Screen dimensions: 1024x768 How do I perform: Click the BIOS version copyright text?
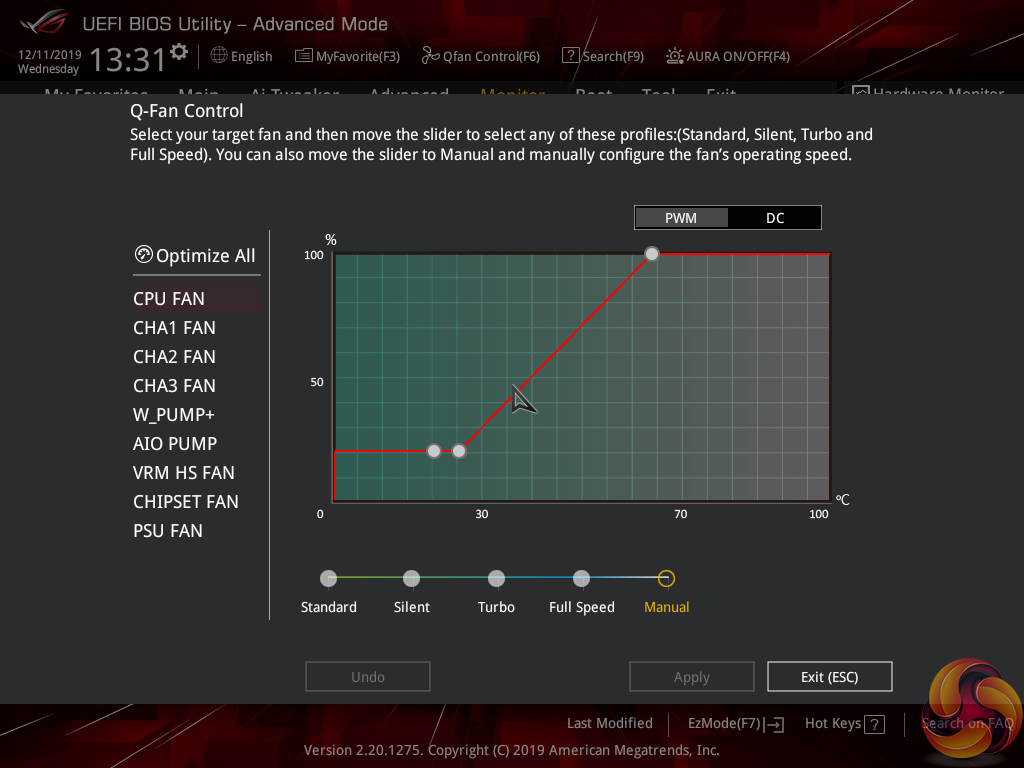coord(511,750)
